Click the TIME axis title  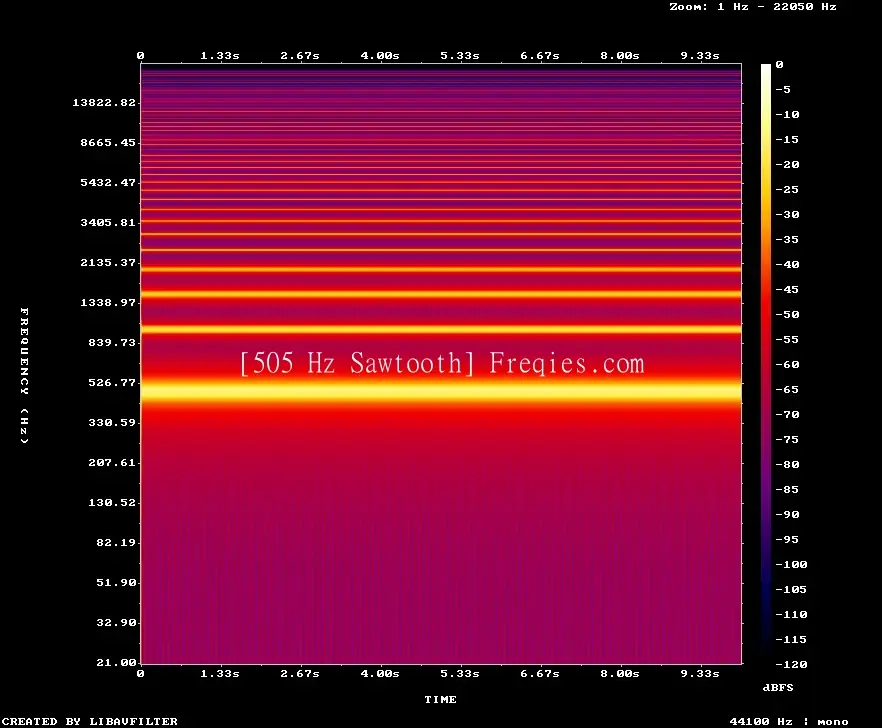click(x=440, y=699)
